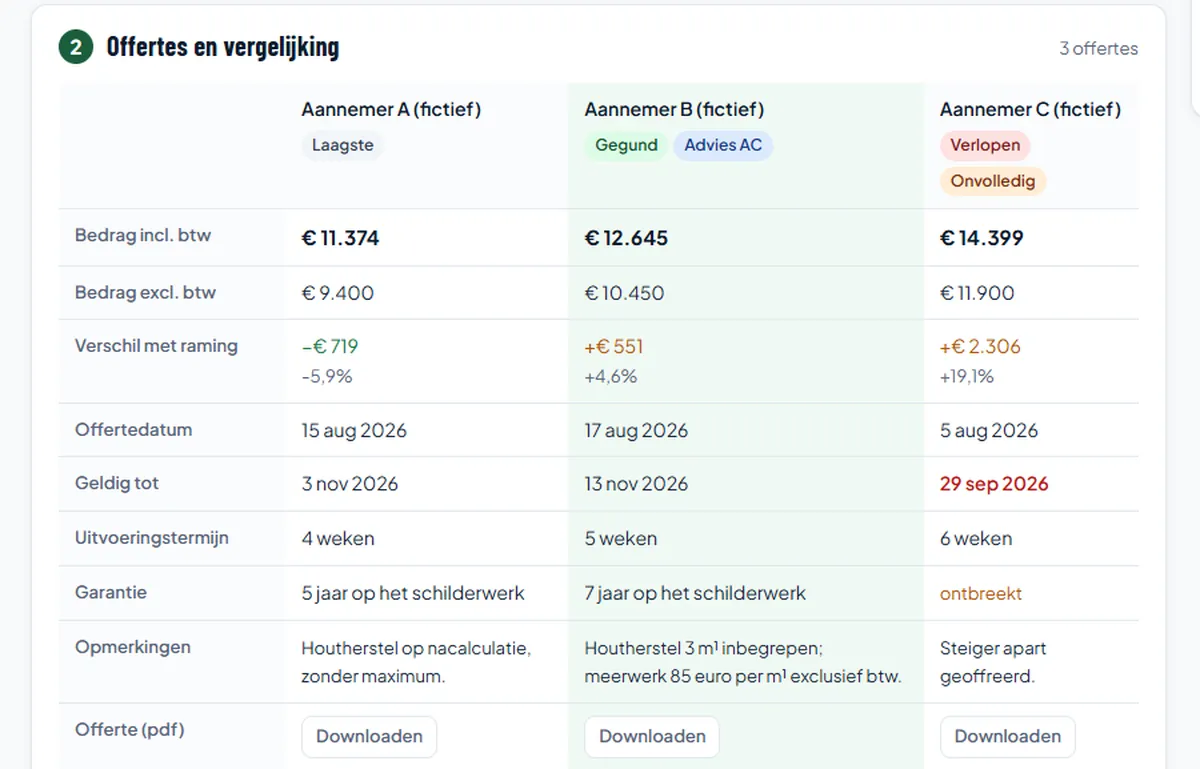Viewport: 1200px width, 769px height.
Task: Click remark Steiger apart geoffreerd
Action: click(x=993, y=662)
